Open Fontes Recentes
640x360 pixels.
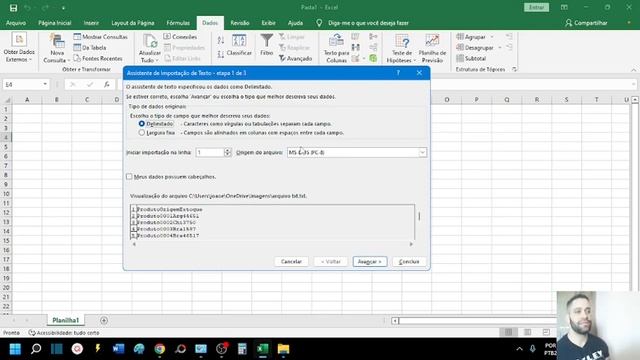click(98, 58)
